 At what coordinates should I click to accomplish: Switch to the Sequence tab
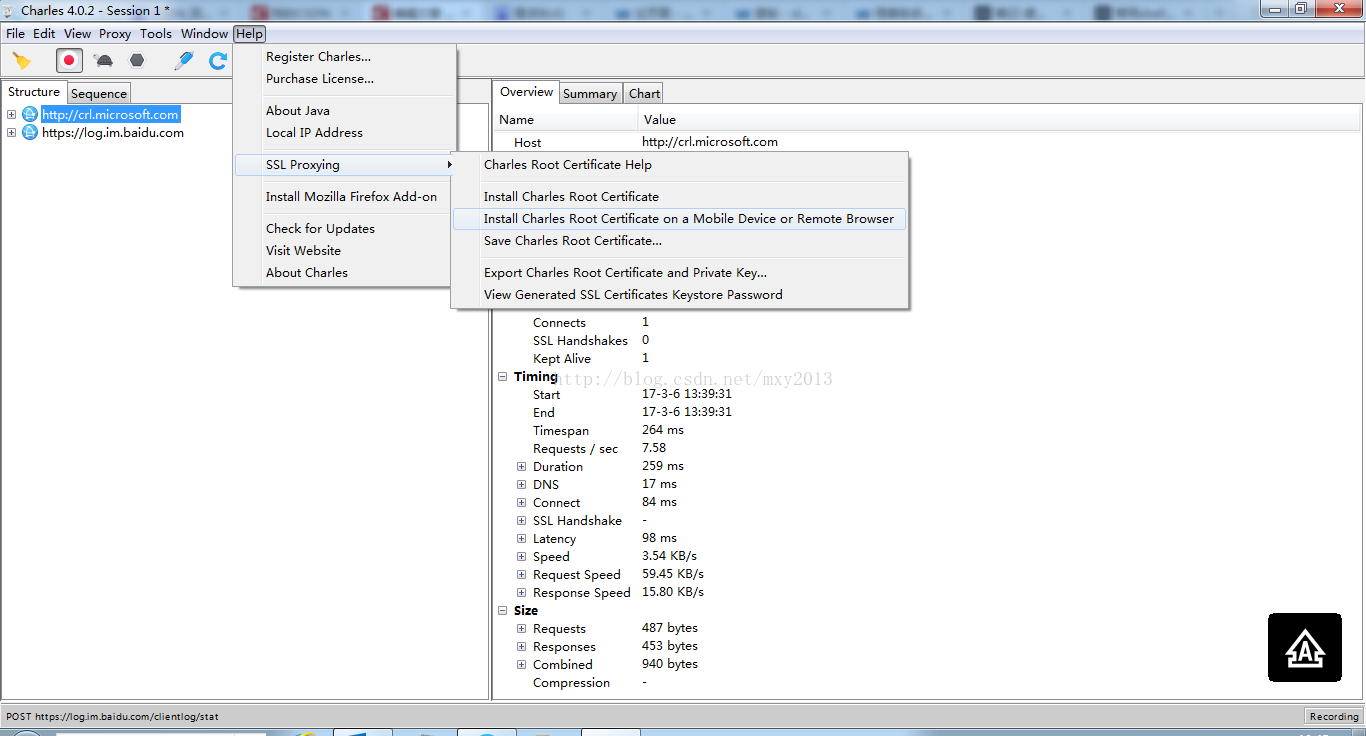(x=99, y=93)
